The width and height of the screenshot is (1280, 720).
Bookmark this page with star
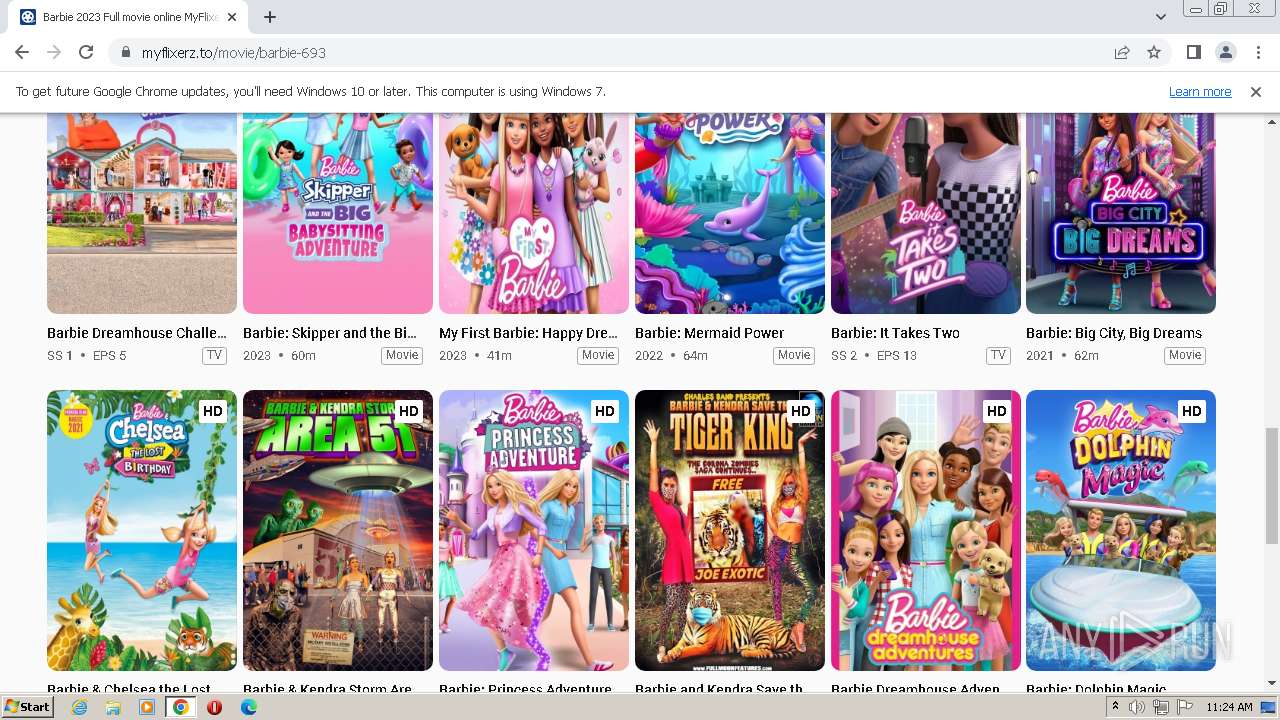point(1154,52)
